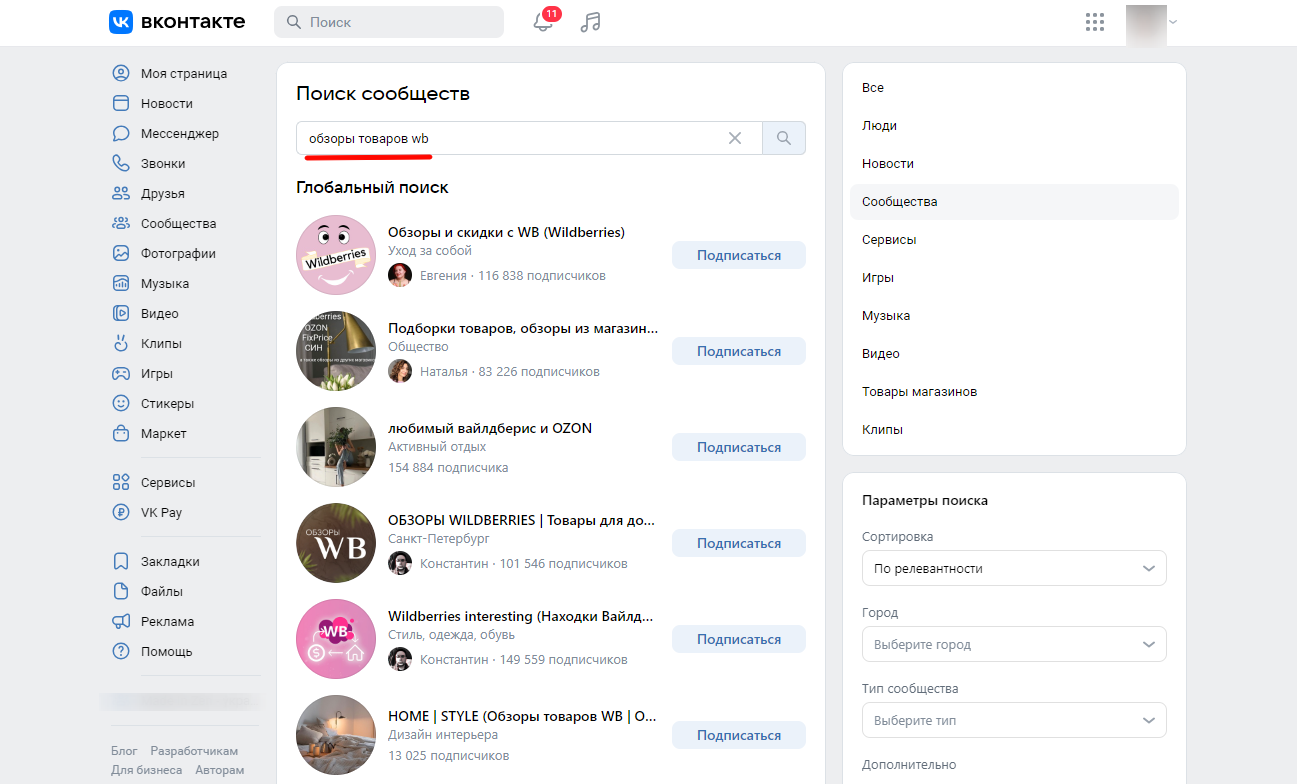The image size is (1297, 784).
Task: Click the Сервисы squares icon in sidebar
Action: 121,482
